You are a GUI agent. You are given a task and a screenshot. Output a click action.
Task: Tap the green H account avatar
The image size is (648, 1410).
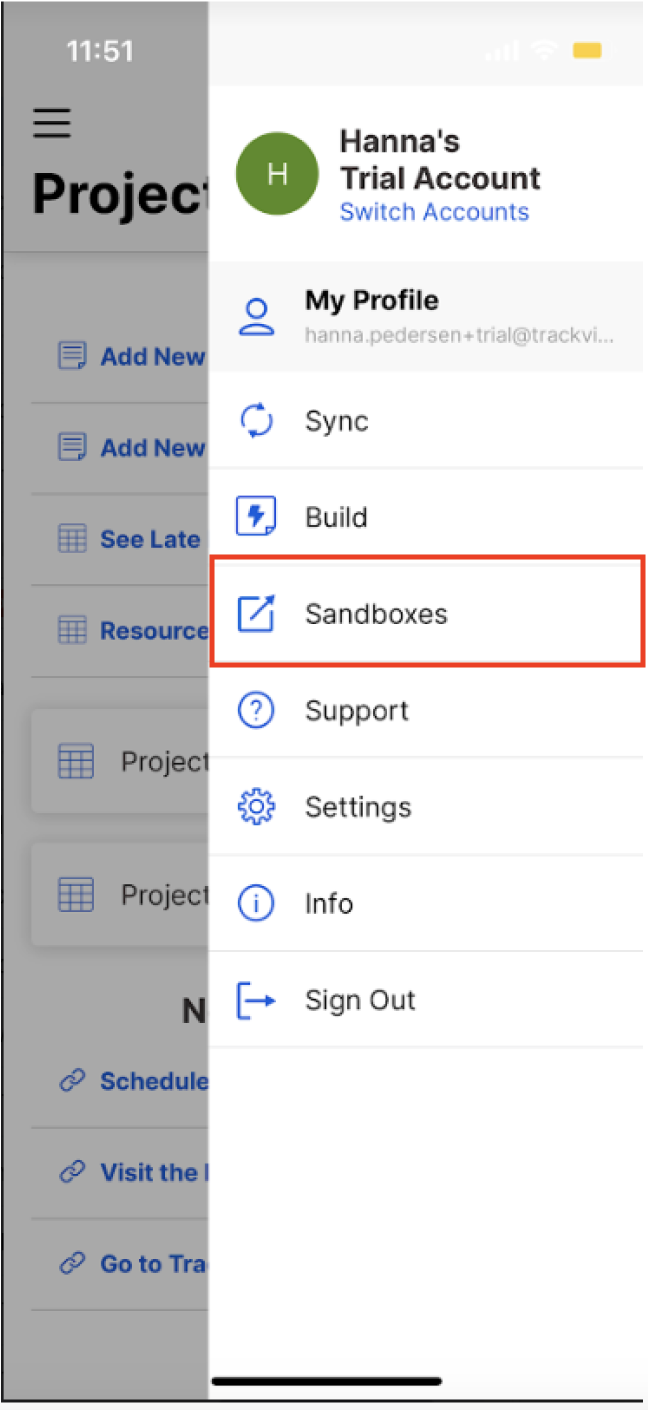277,175
